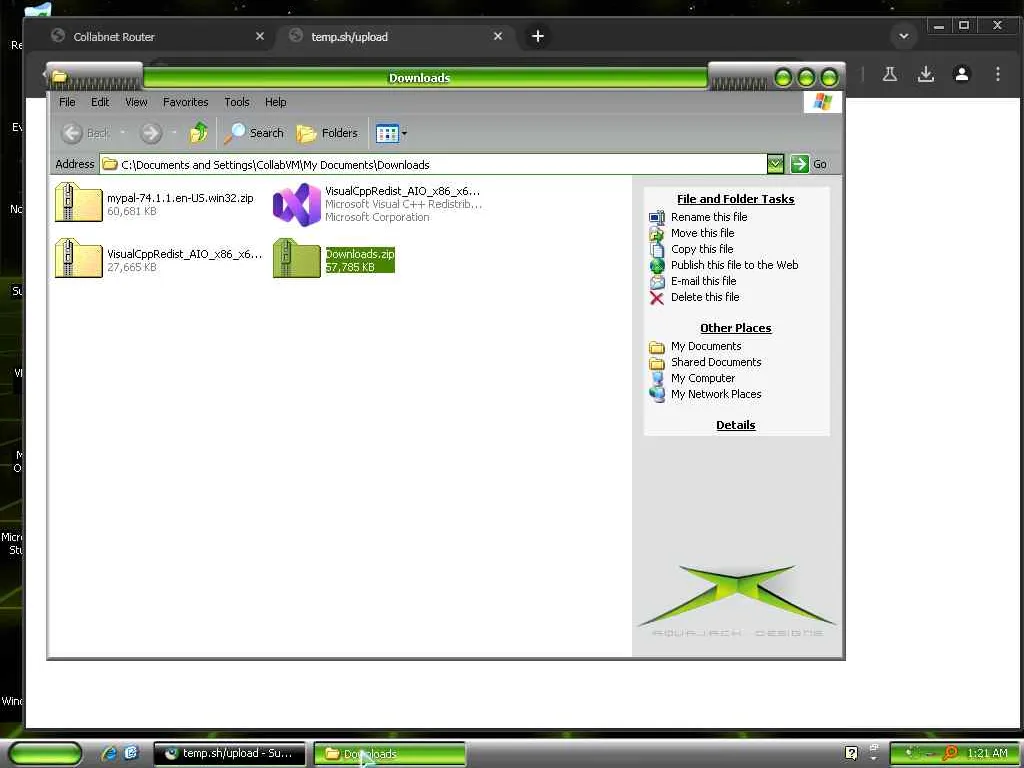Image resolution: width=1024 pixels, height=768 pixels.
Task: Click Publish this file to the Web
Action: tap(735, 265)
